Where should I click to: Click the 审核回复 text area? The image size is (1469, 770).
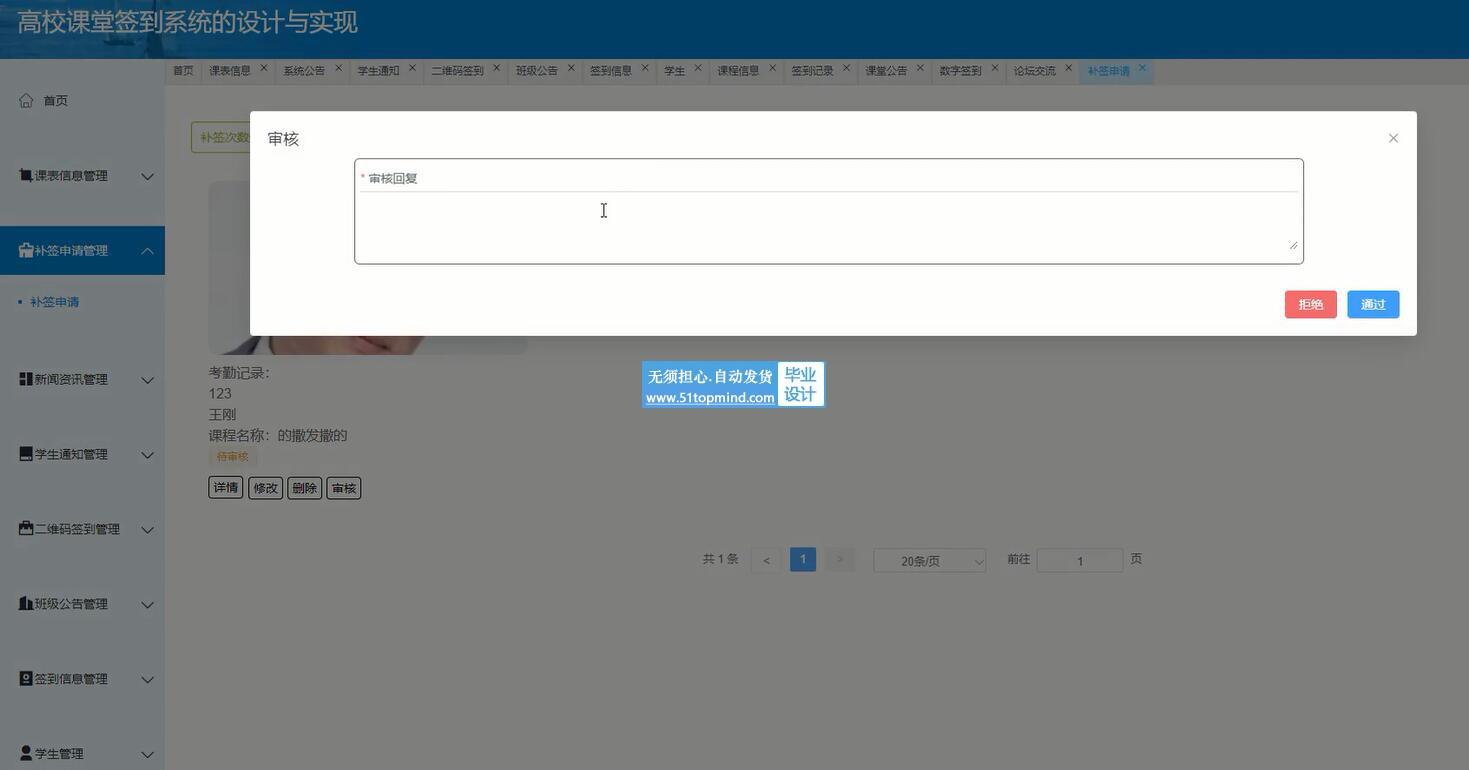tap(828, 222)
